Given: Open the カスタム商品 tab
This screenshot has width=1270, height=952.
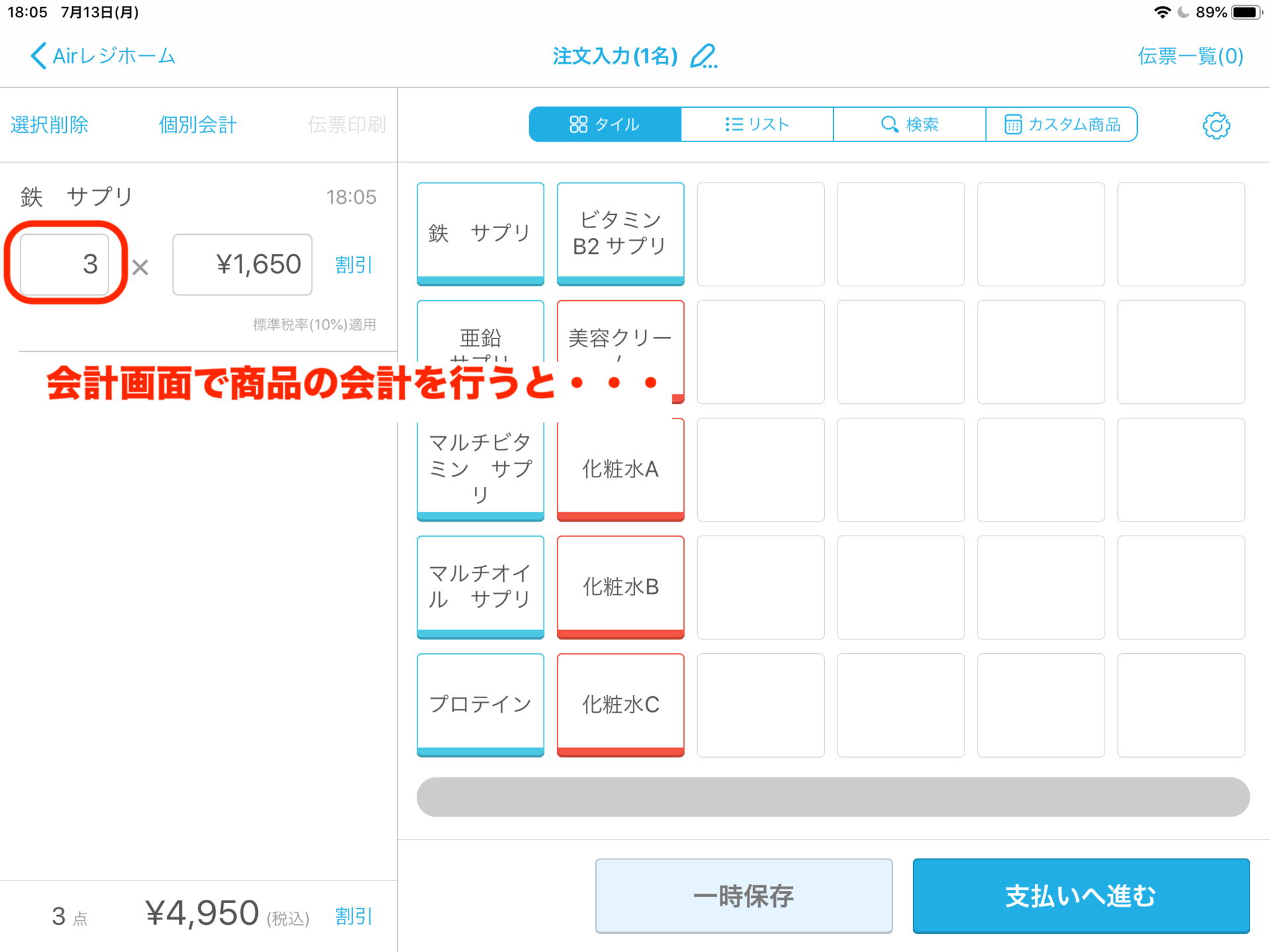Looking at the screenshot, I should pos(1062,124).
